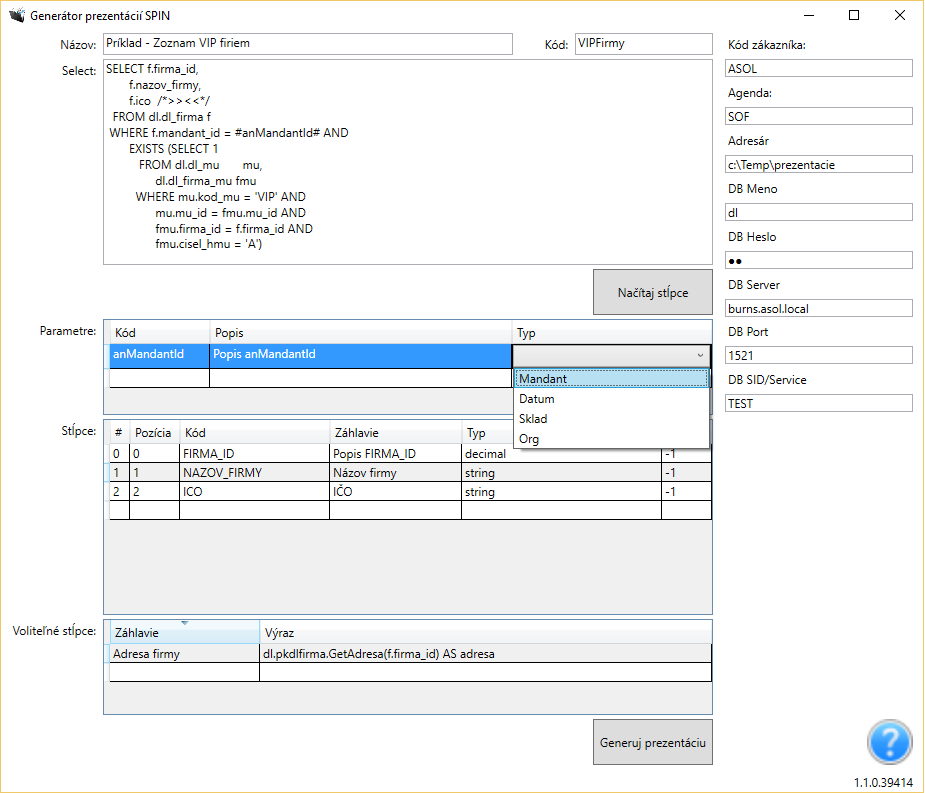Click the Pozícia column header
The width and height of the screenshot is (925, 793).
tap(154, 433)
